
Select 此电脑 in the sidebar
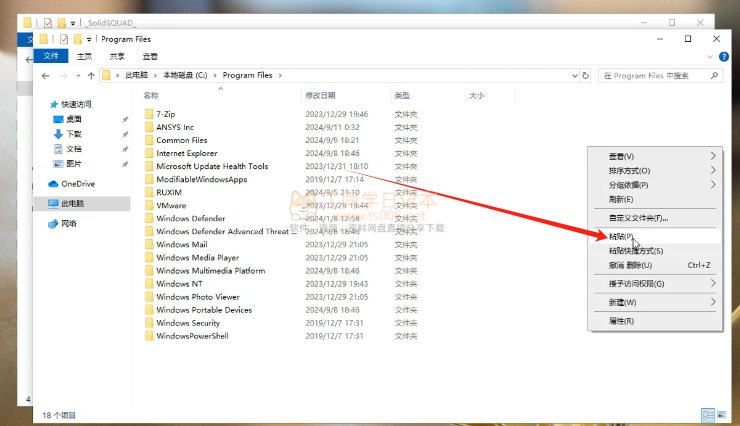coord(73,204)
